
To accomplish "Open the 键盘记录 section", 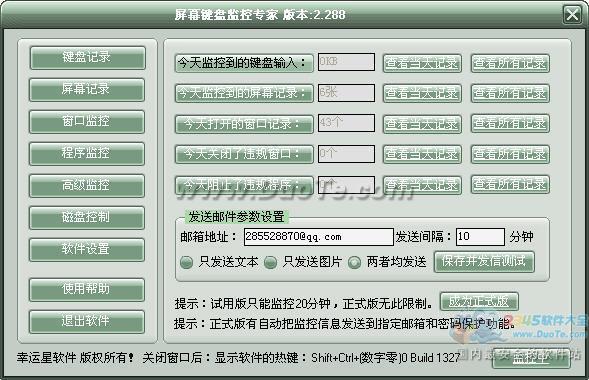I will click(x=87, y=58).
